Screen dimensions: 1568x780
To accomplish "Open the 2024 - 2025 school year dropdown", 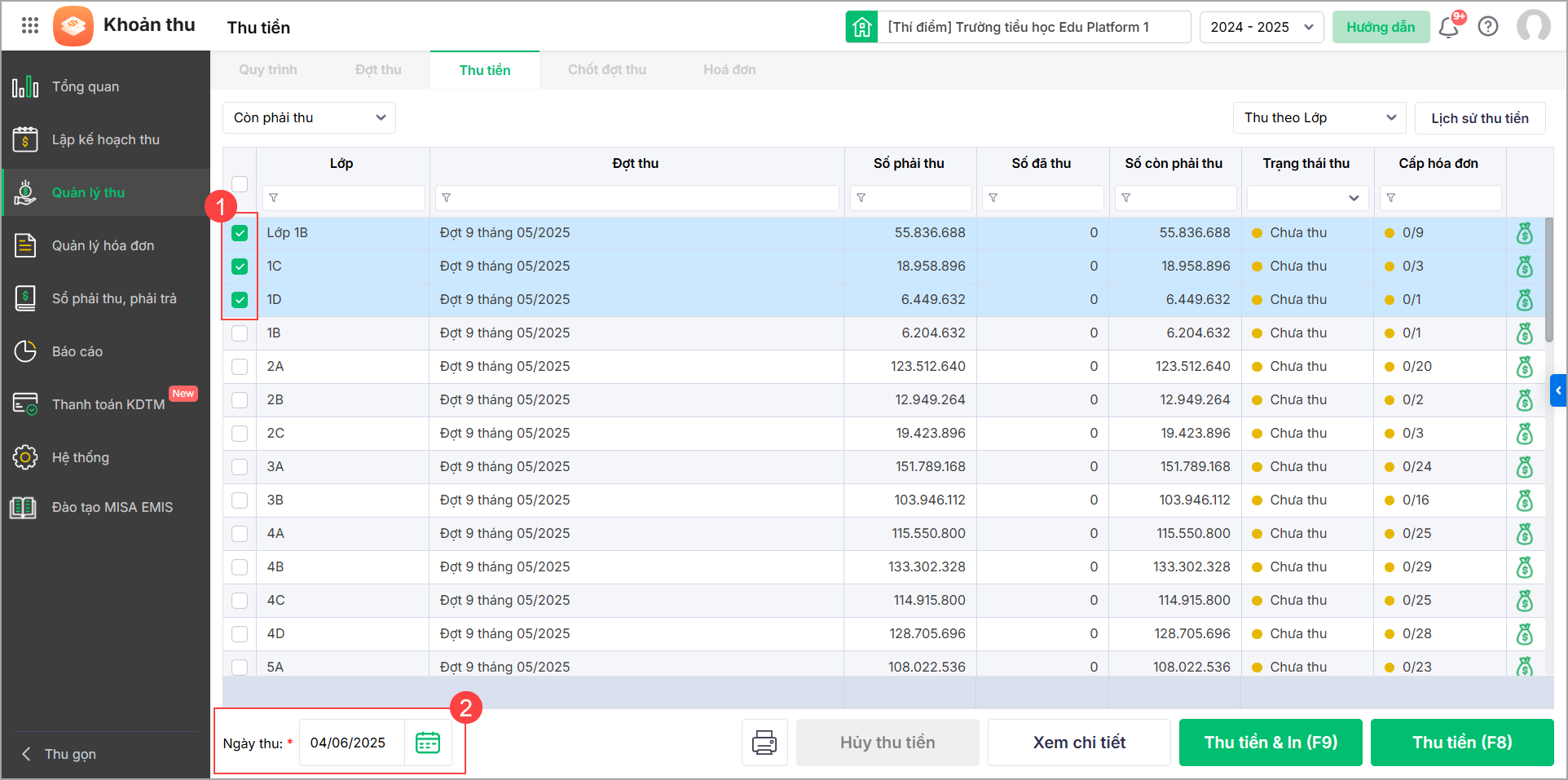I will [1261, 27].
